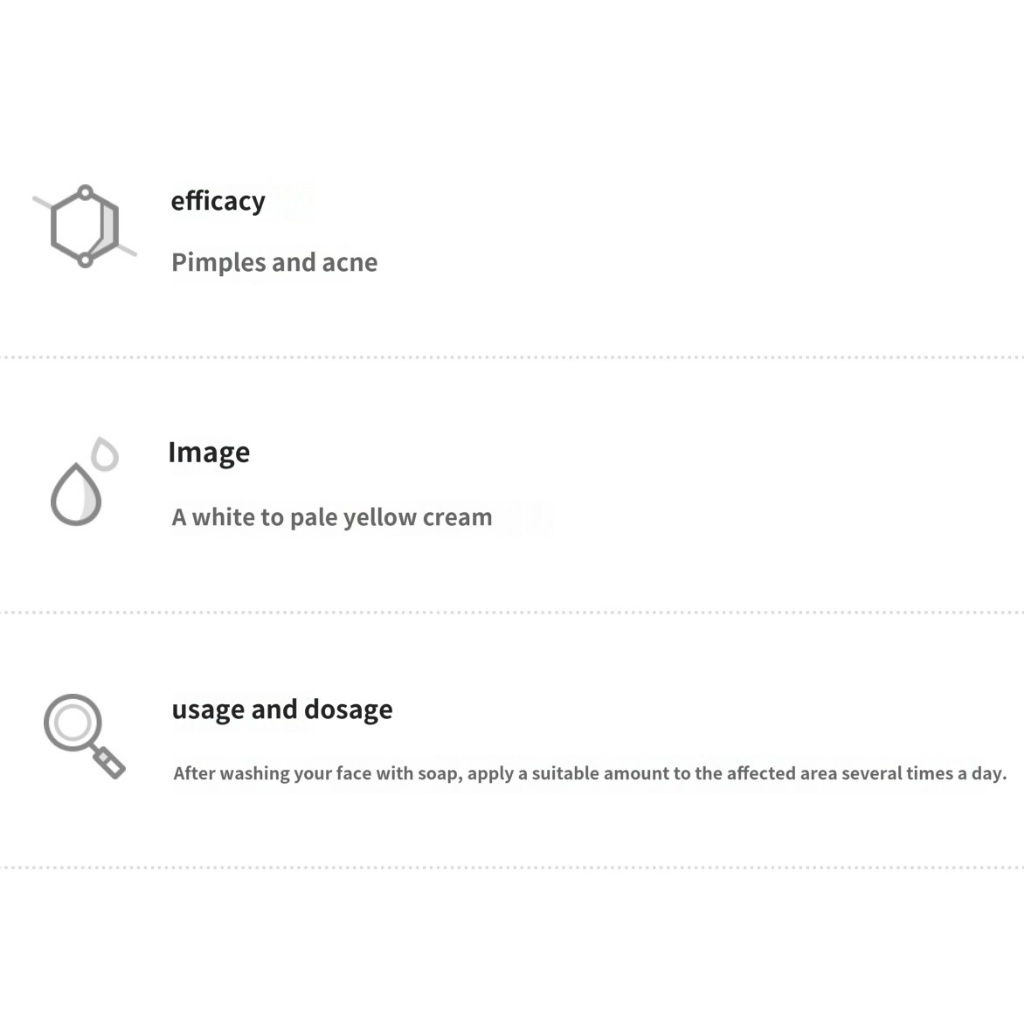Click the word "cream" in the image description
The image size is (1024, 1024).
[463, 518]
